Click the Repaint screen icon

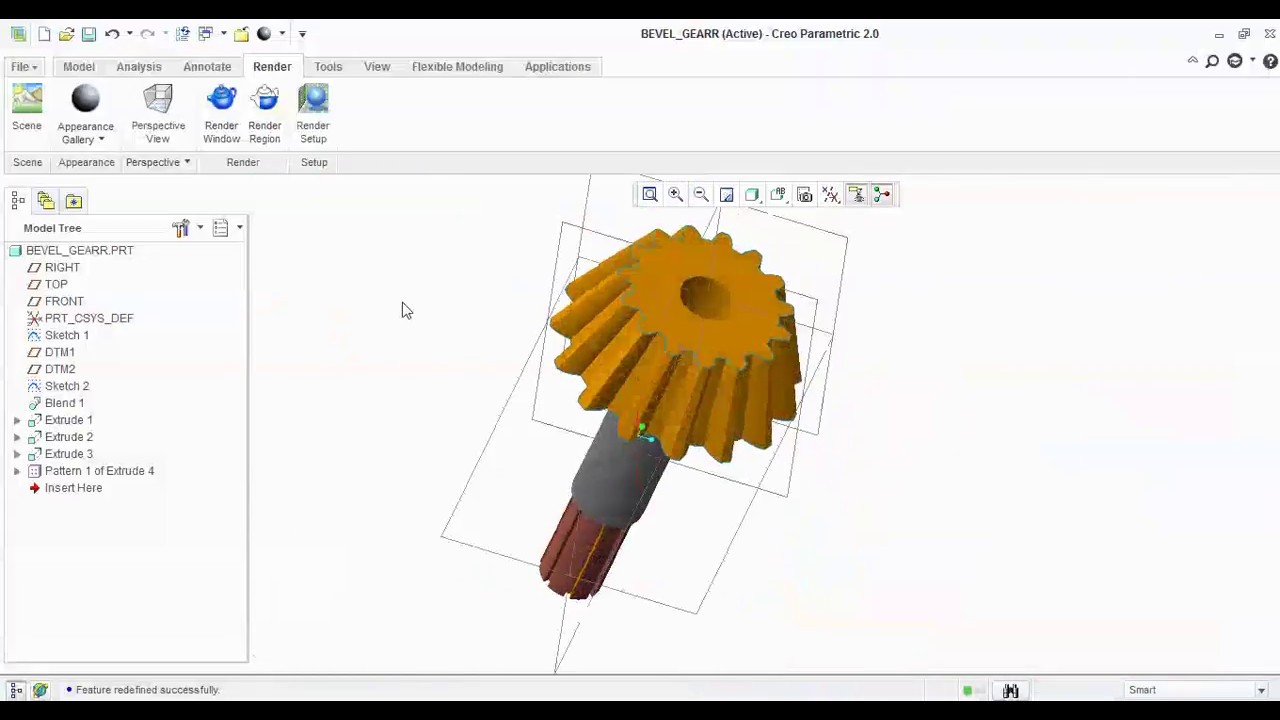pyautogui.click(x=727, y=195)
